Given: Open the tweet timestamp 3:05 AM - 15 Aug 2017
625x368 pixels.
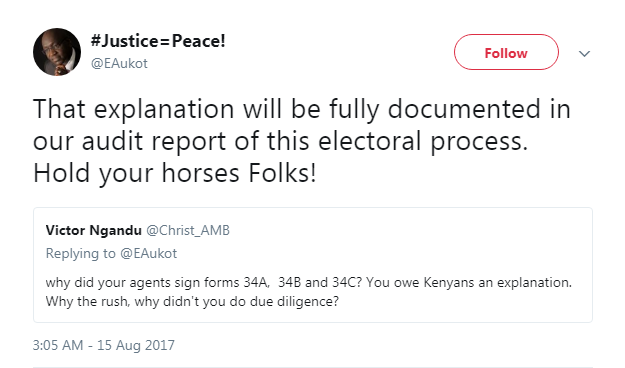Looking at the screenshot, I should pyautogui.click(x=104, y=345).
